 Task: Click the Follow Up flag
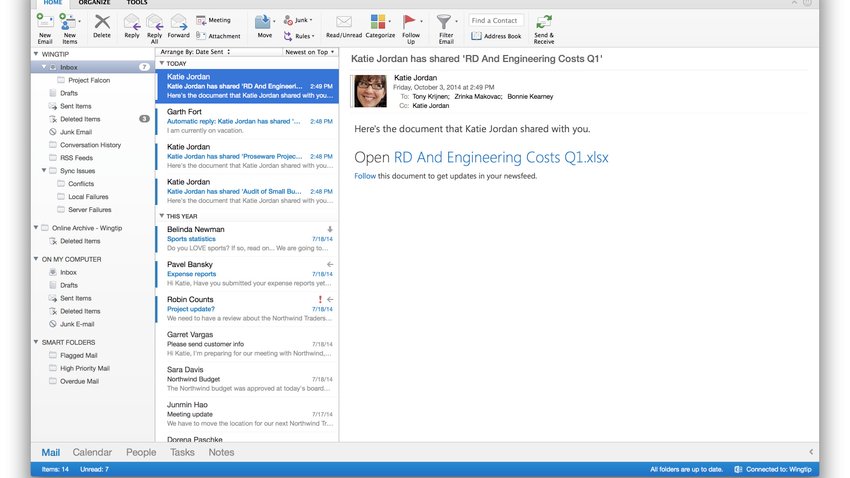coord(409,22)
